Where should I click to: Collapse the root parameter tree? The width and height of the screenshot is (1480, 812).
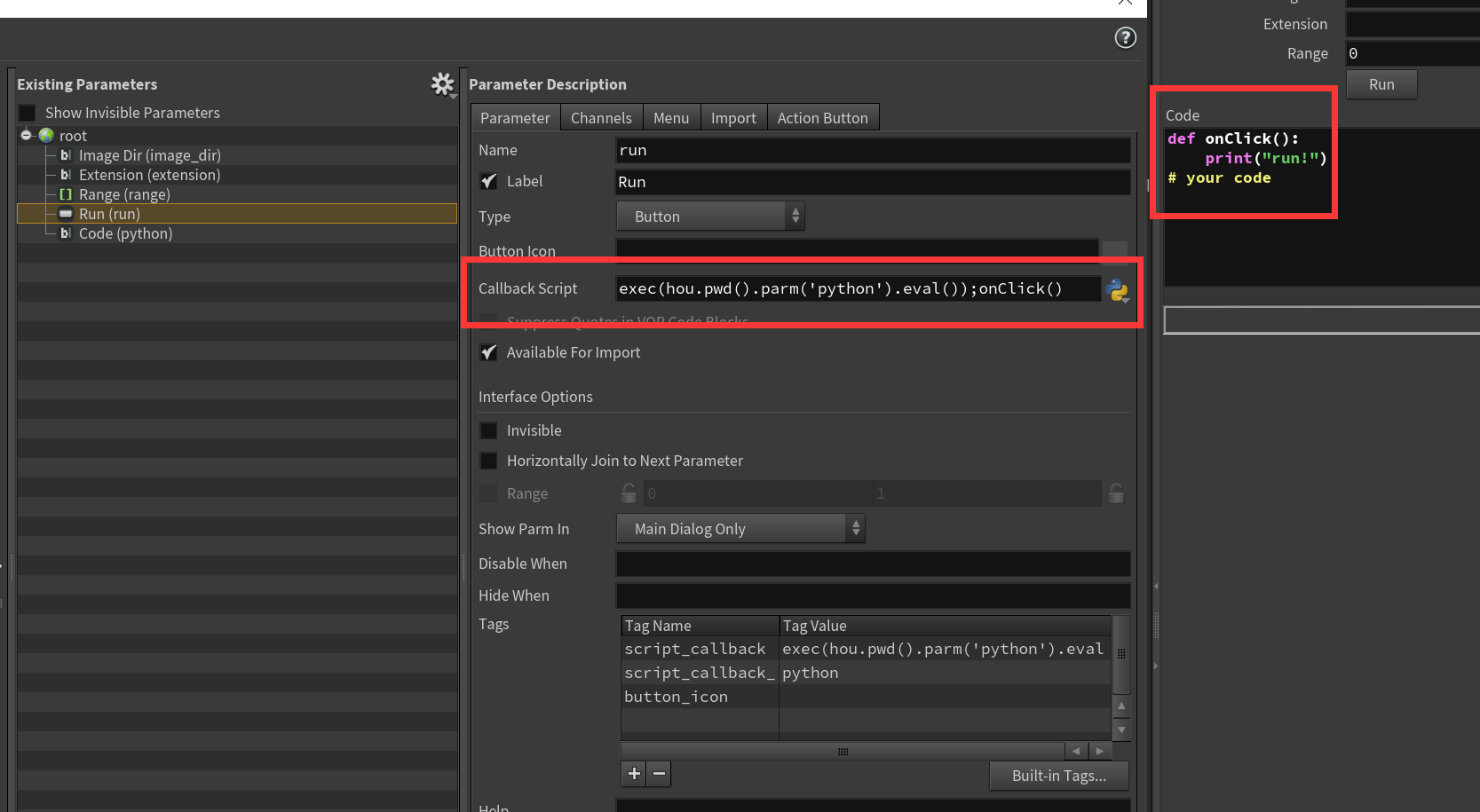[26, 135]
